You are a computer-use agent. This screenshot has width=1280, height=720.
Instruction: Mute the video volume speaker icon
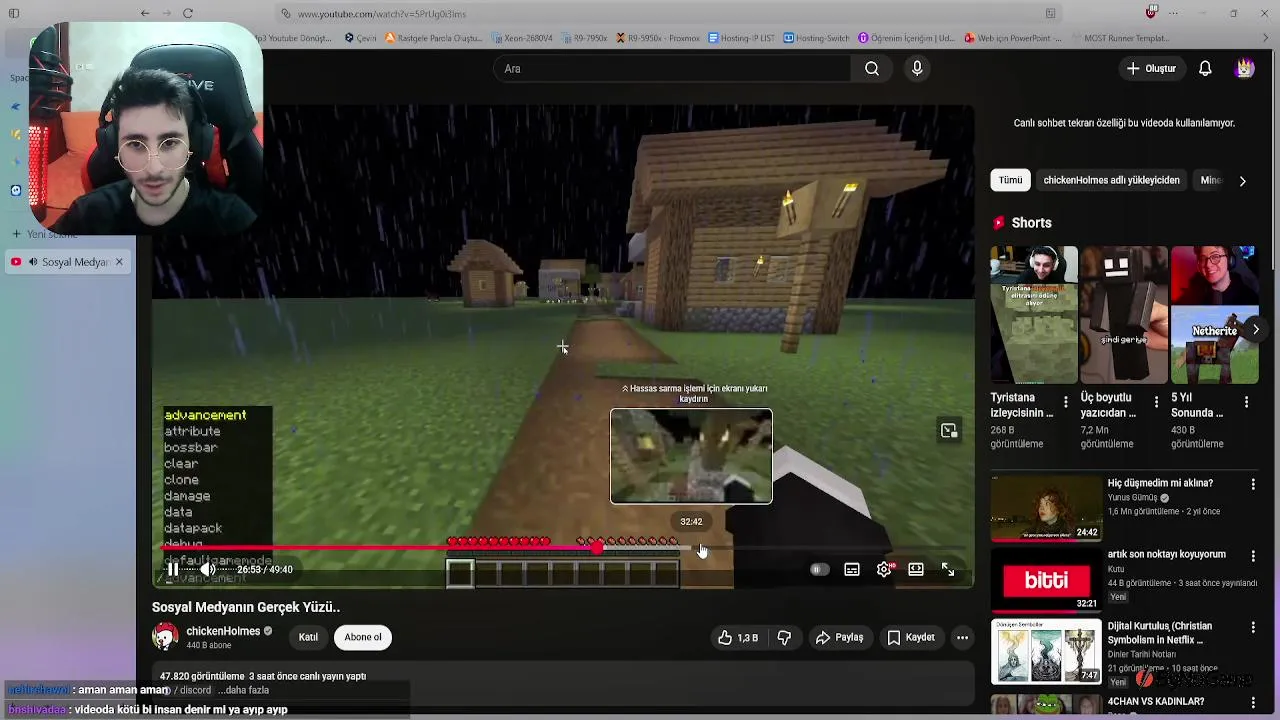(207, 569)
